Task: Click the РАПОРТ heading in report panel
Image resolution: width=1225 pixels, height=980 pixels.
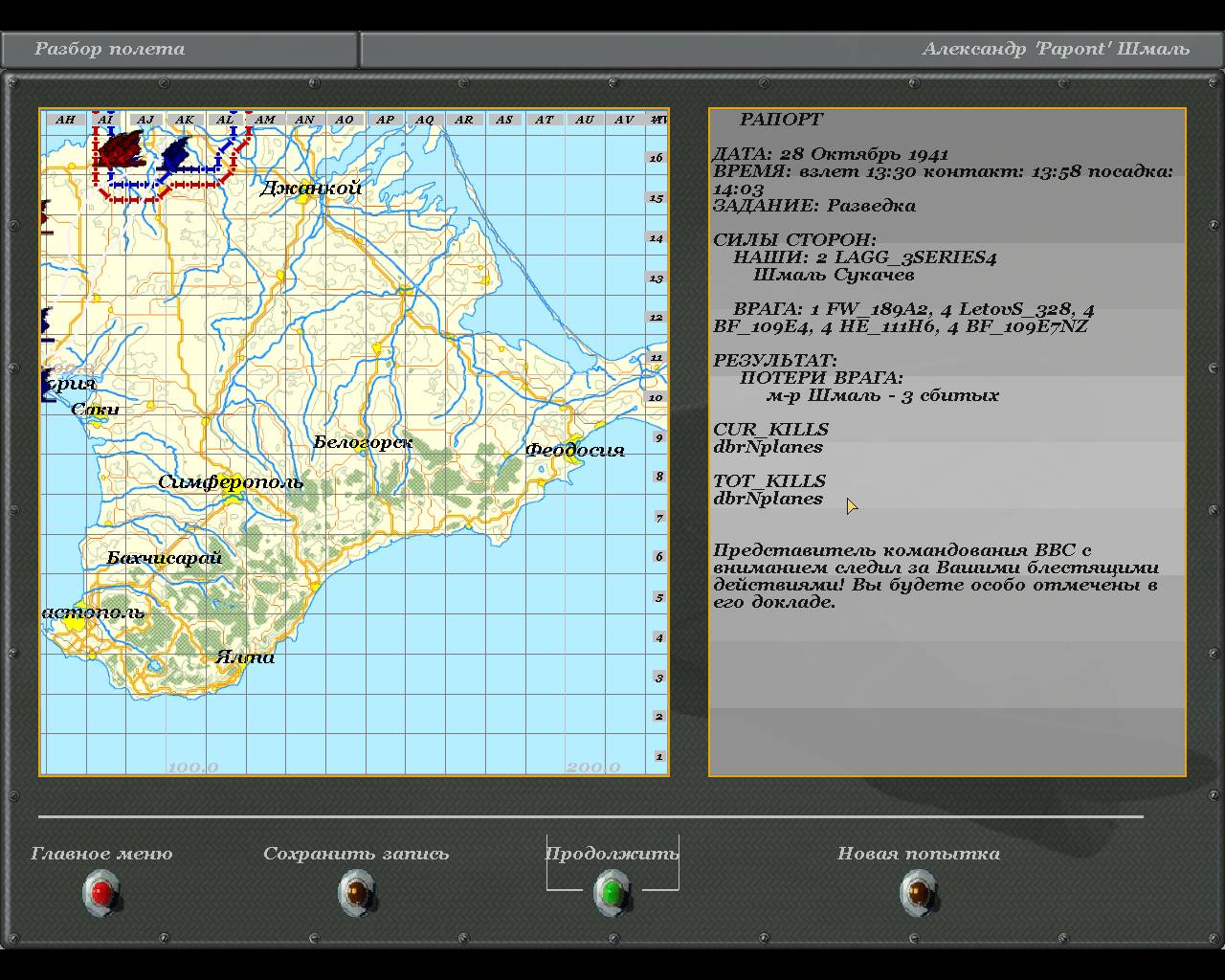Action: [781, 120]
